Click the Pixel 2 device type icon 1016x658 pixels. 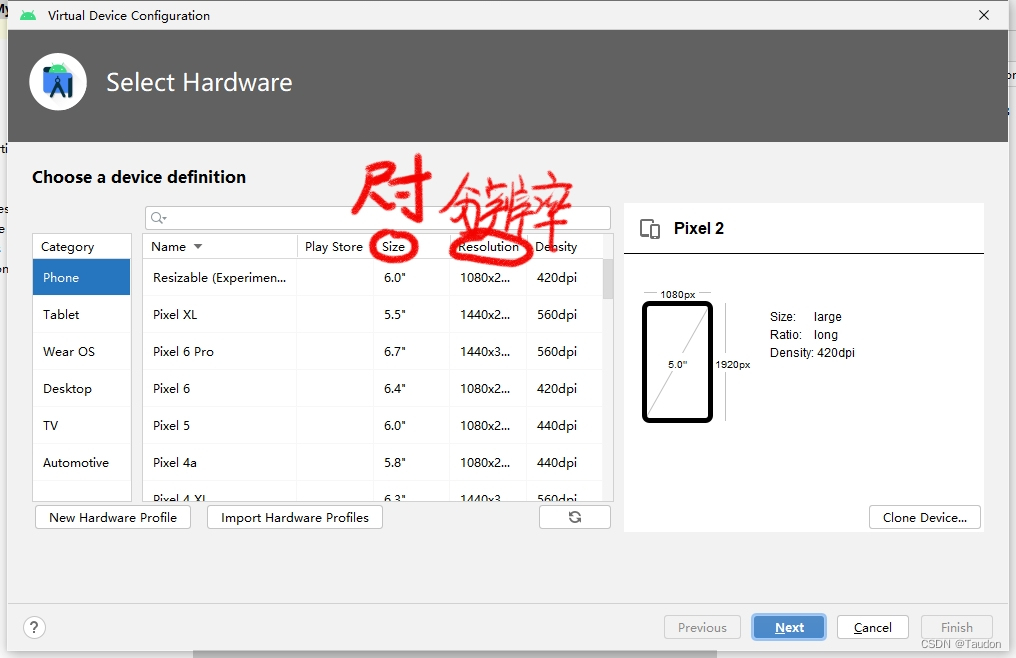[x=650, y=229]
